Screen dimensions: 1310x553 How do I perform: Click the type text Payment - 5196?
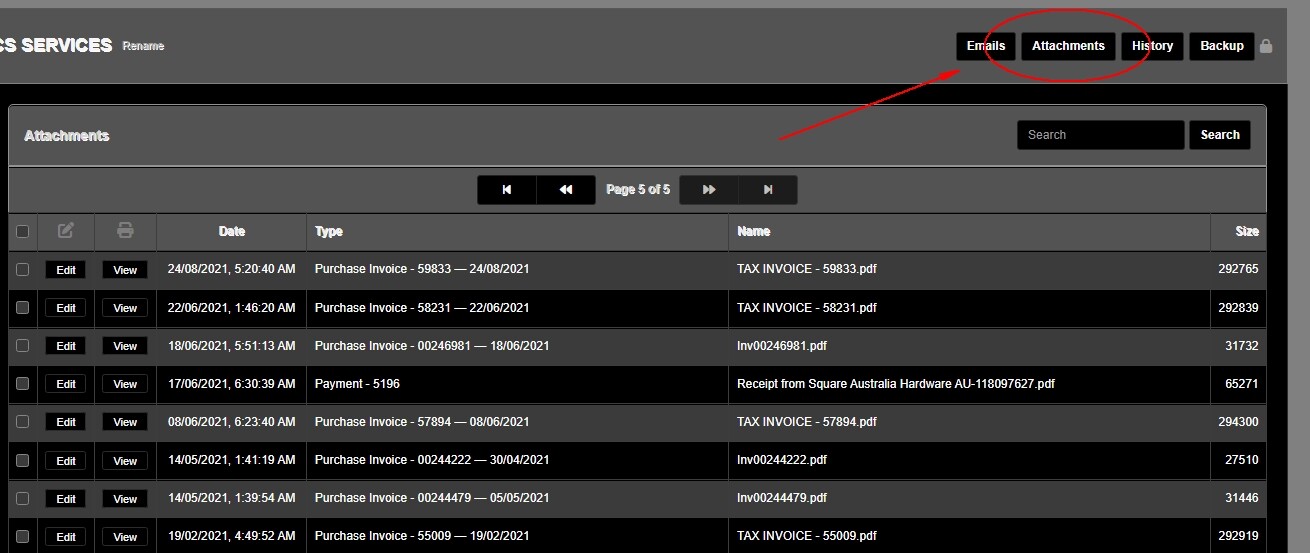357,383
